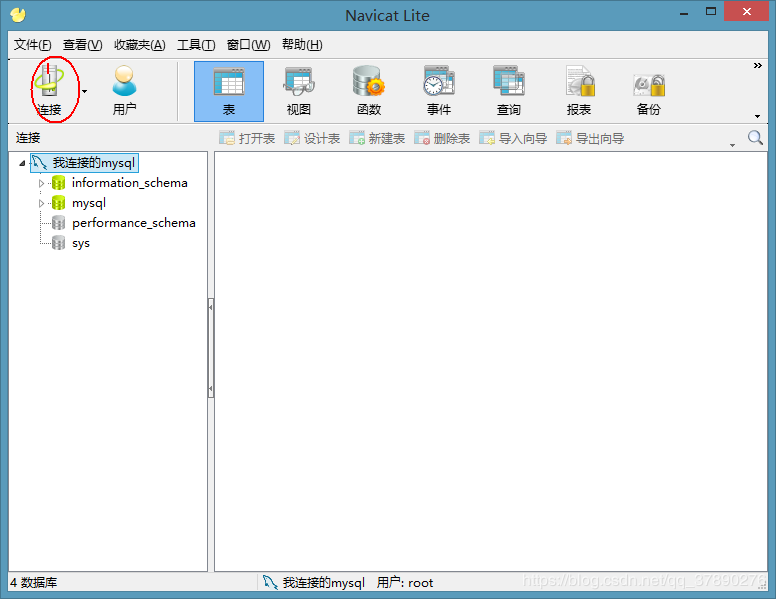
Task: Expand the mysql database node
Action: click(42, 203)
